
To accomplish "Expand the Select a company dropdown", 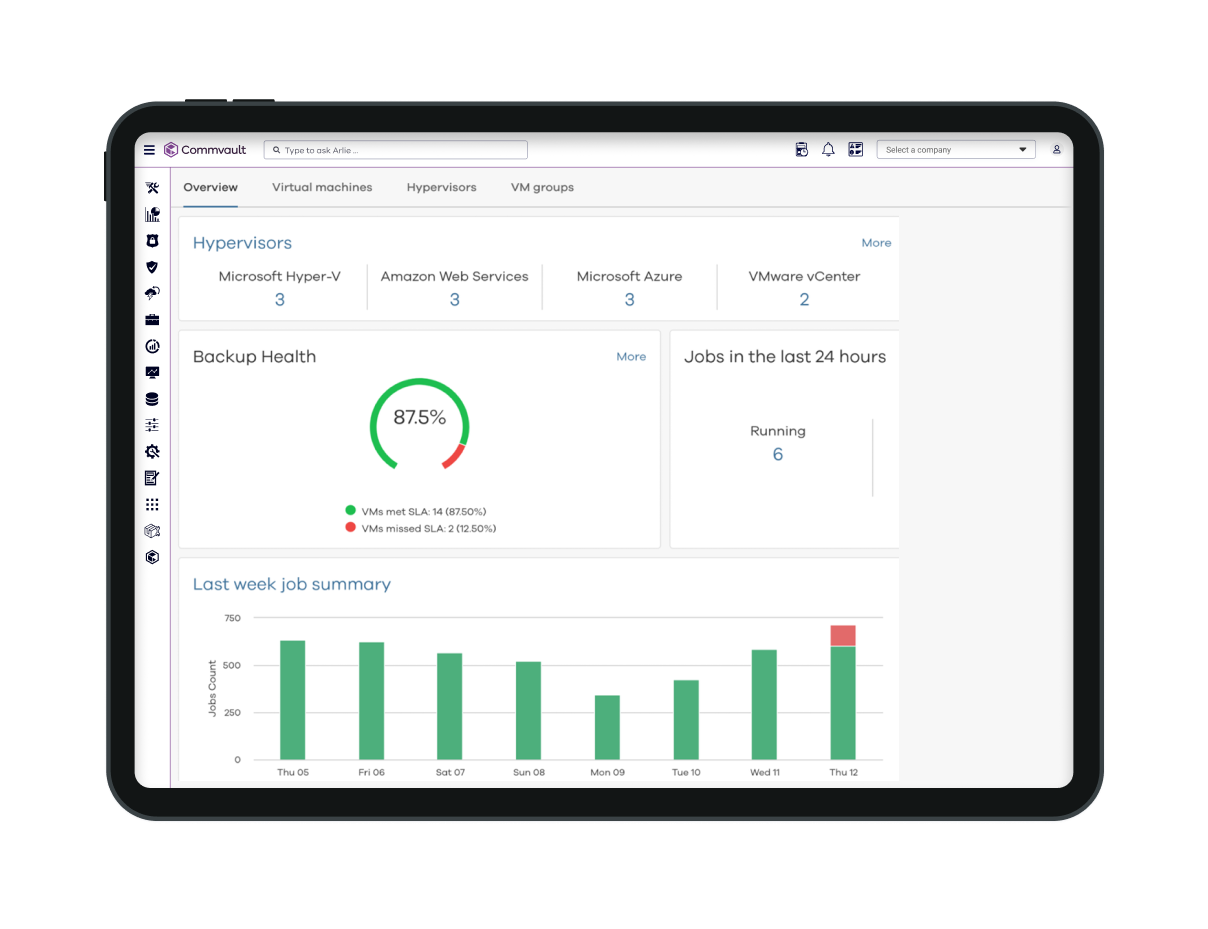I will point(955,150).
